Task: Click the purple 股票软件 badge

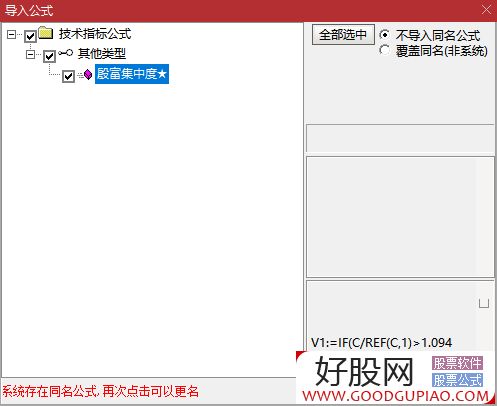Action: 457,363
